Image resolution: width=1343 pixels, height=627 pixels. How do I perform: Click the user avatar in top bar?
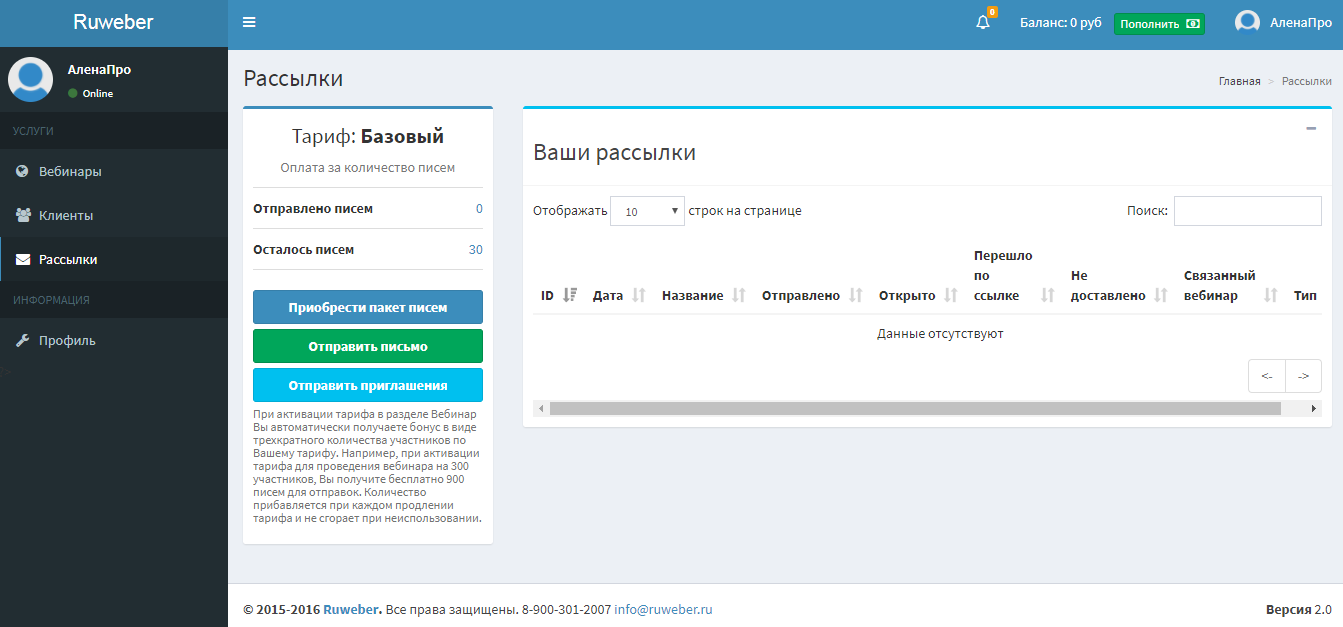pyautogui.click(x=1247, y=22)
